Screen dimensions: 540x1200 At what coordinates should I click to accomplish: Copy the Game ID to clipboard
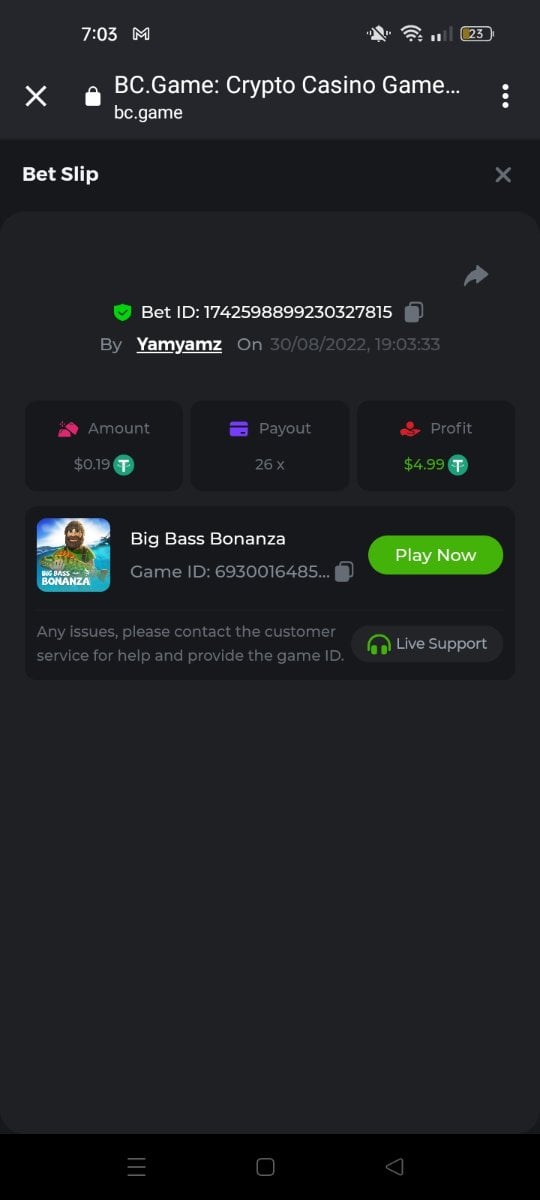coord(344,572)
